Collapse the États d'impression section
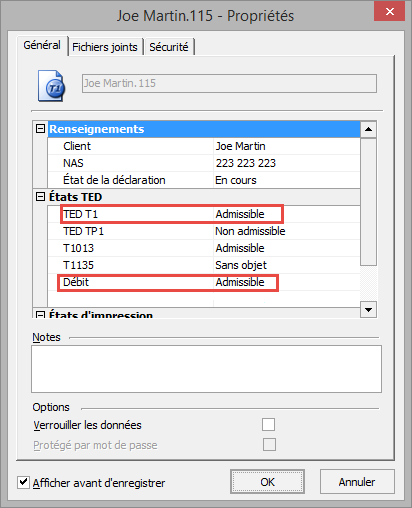The height and width of the screenshot is (508, 412). tap(40, 315)
